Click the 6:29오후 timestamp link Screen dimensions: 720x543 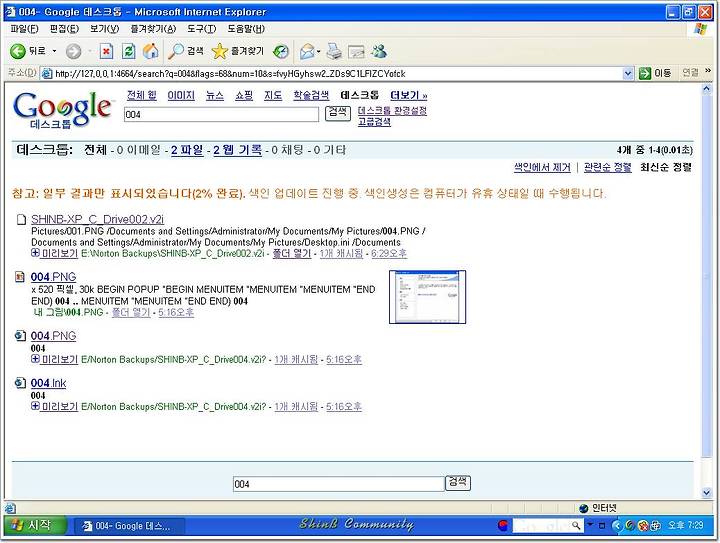point(389,253)
